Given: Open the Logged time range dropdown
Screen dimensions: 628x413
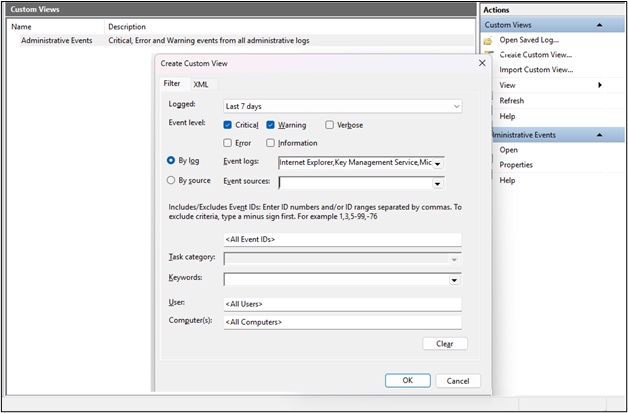Looking at the screenshot, I should [x=456, y=105].
